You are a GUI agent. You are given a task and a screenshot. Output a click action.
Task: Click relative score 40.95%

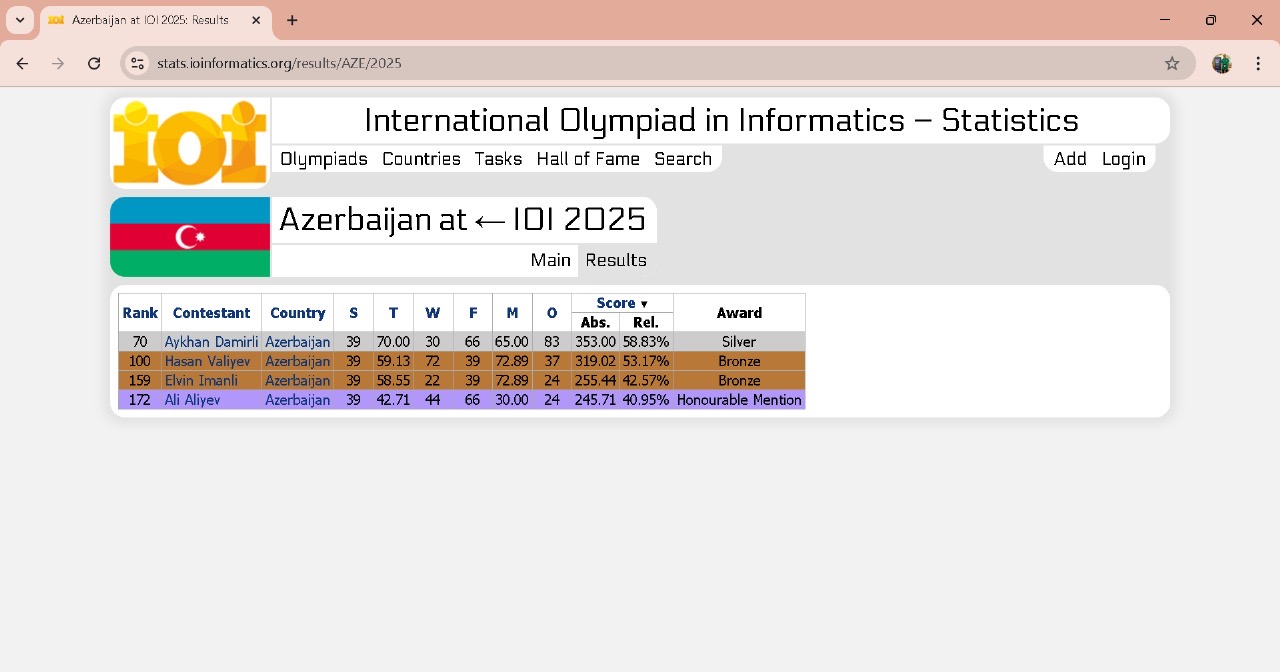pyautogui.click(x=646, y=400)
